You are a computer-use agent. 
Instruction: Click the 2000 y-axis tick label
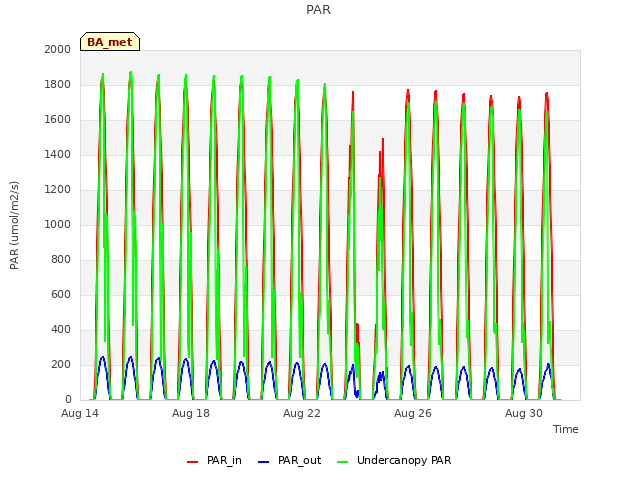pyautogui.click(x=58, y=49)
